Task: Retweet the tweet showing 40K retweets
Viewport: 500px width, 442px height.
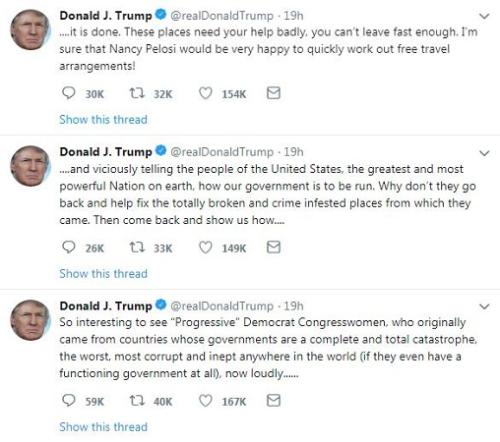Action: (137, 401)
